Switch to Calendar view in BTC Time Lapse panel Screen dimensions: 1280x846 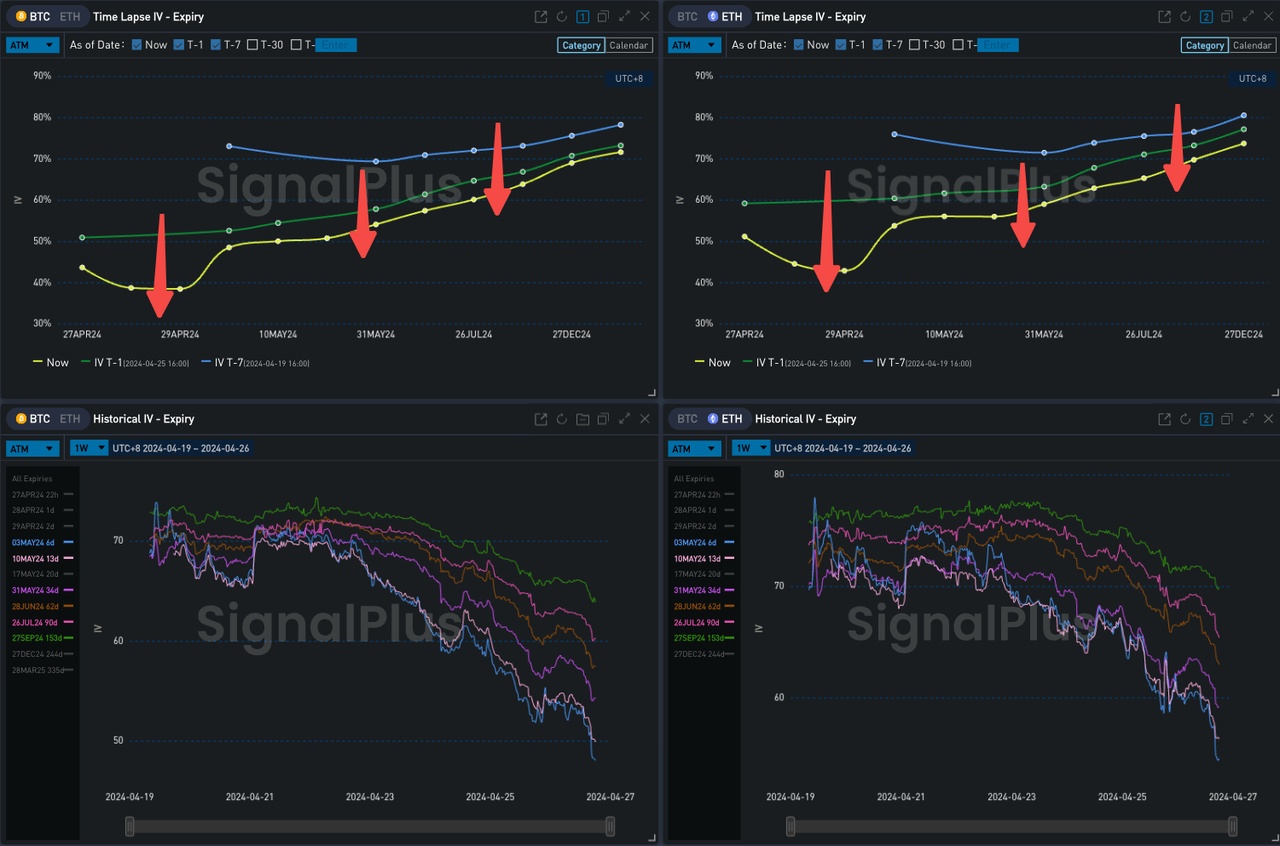click(x=629, y=45)
